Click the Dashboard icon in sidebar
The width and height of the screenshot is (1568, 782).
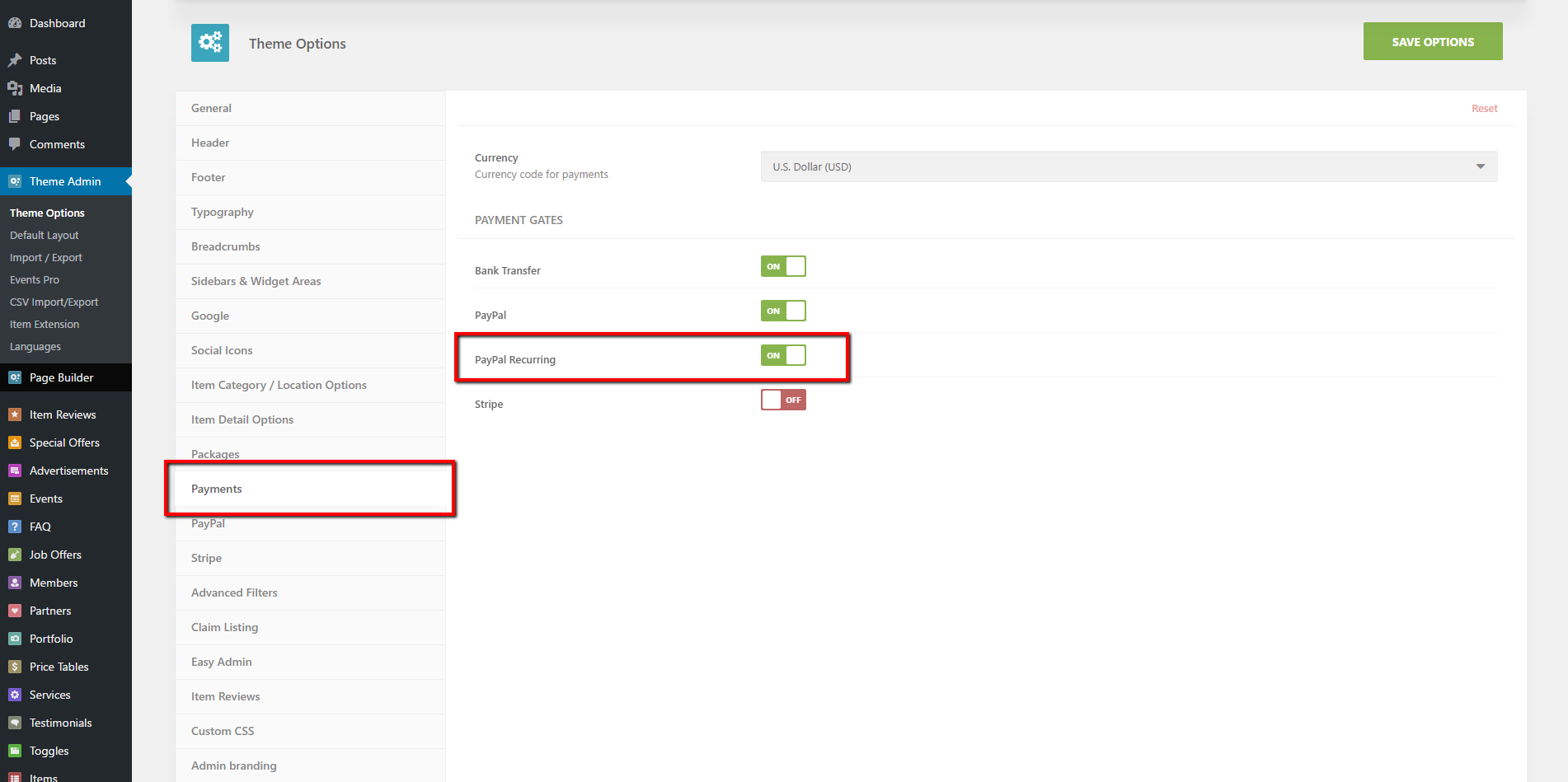click(x=15, y=23)
